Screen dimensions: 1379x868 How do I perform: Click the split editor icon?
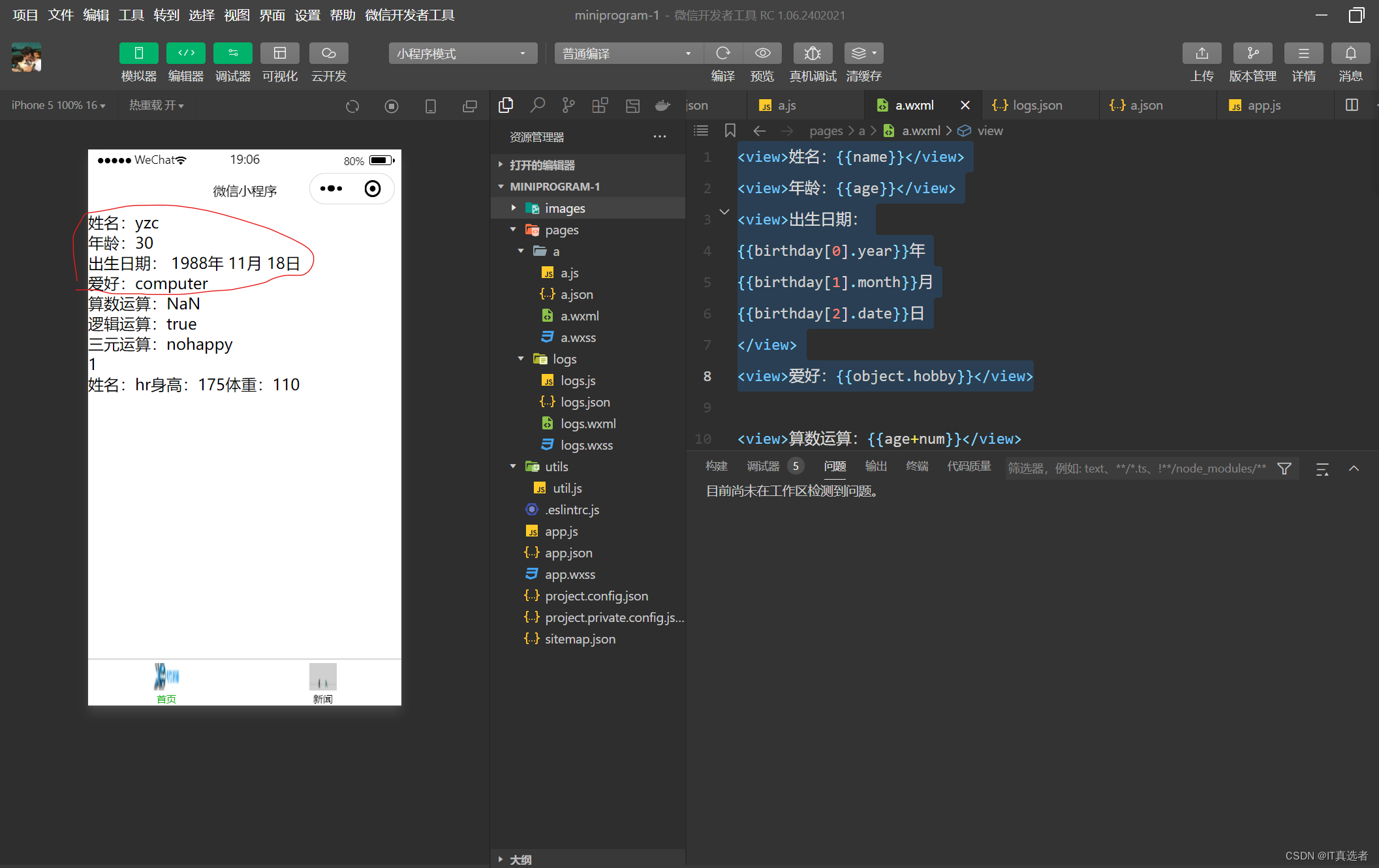[x=1352, y=105]
